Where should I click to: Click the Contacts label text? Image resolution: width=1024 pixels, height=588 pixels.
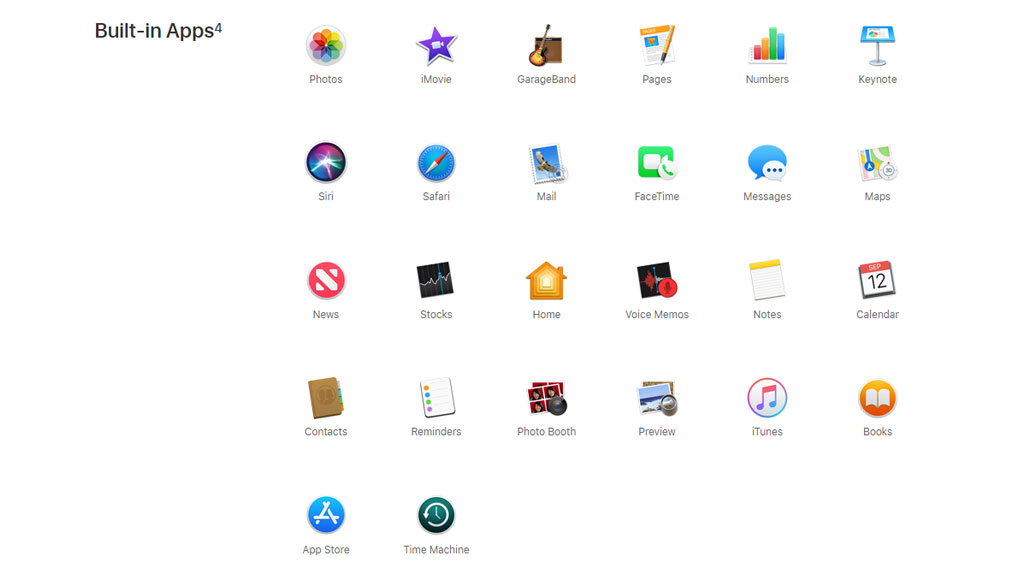pos(326,431)
